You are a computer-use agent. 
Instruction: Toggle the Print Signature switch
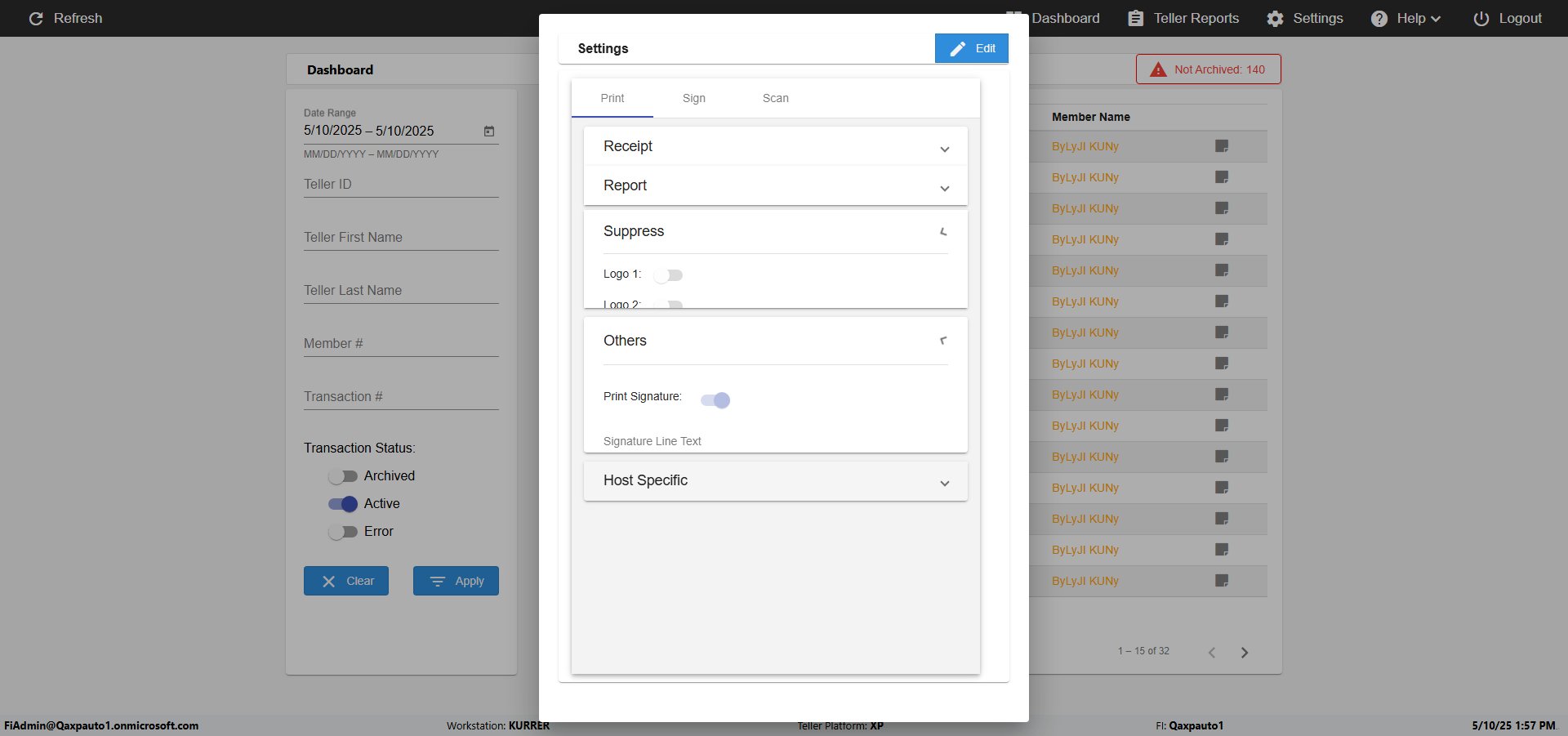click(x=715, y=400)
